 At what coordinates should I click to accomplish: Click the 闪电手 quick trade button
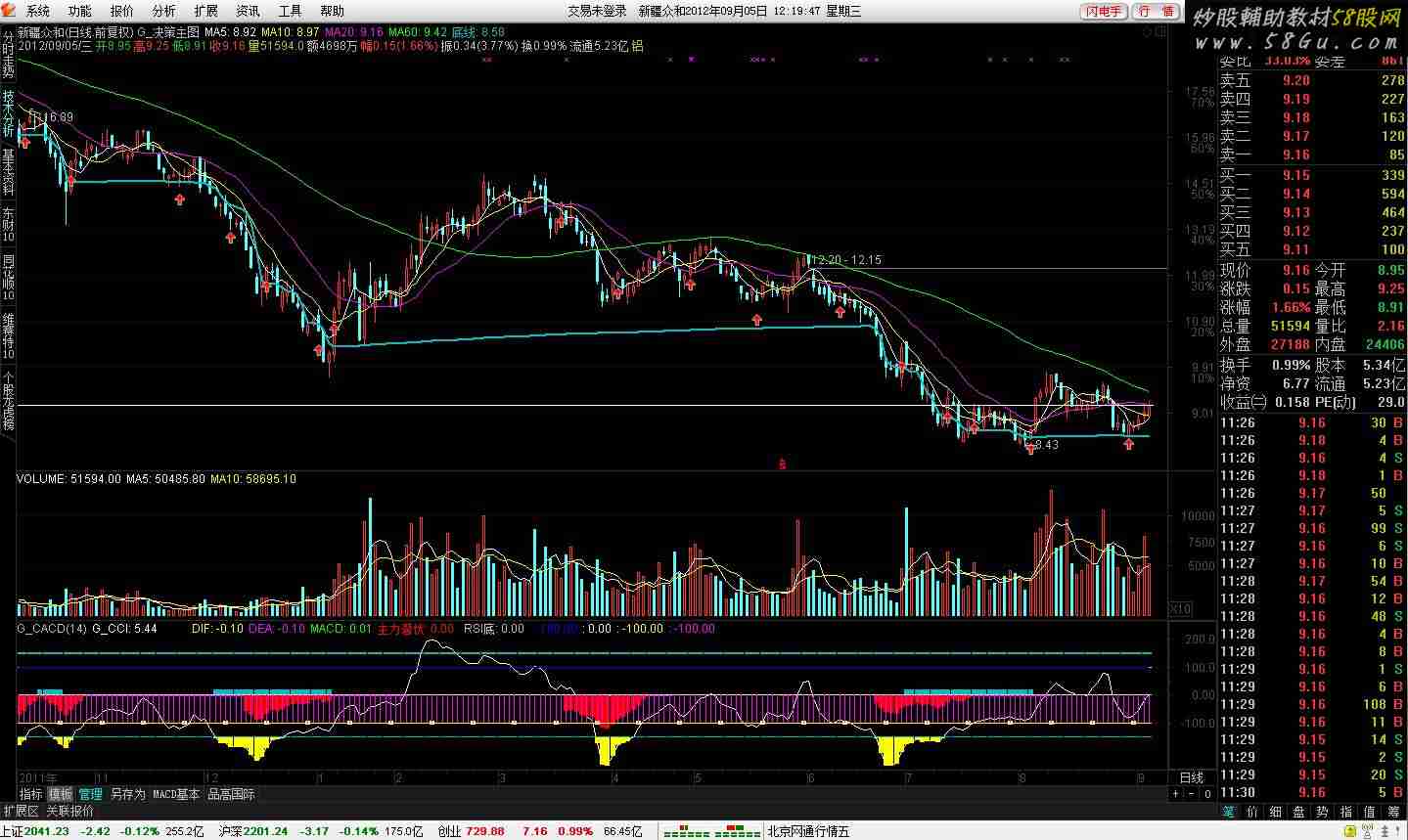point(1105,11)
